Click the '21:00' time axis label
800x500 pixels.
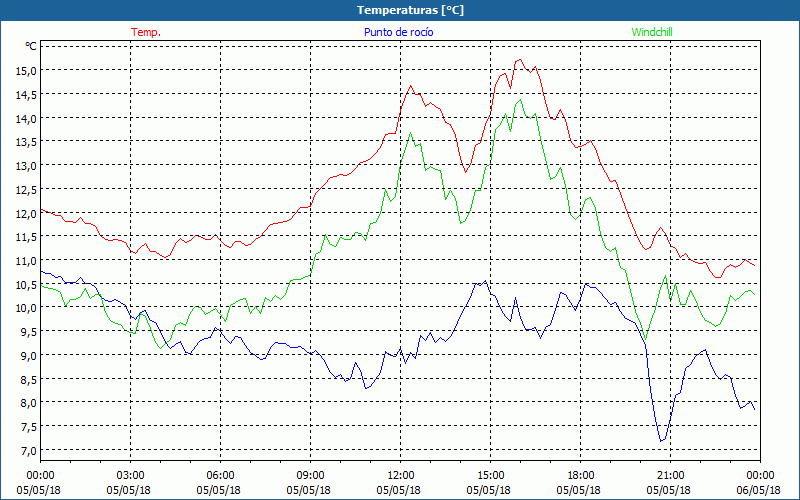[670, 476]
